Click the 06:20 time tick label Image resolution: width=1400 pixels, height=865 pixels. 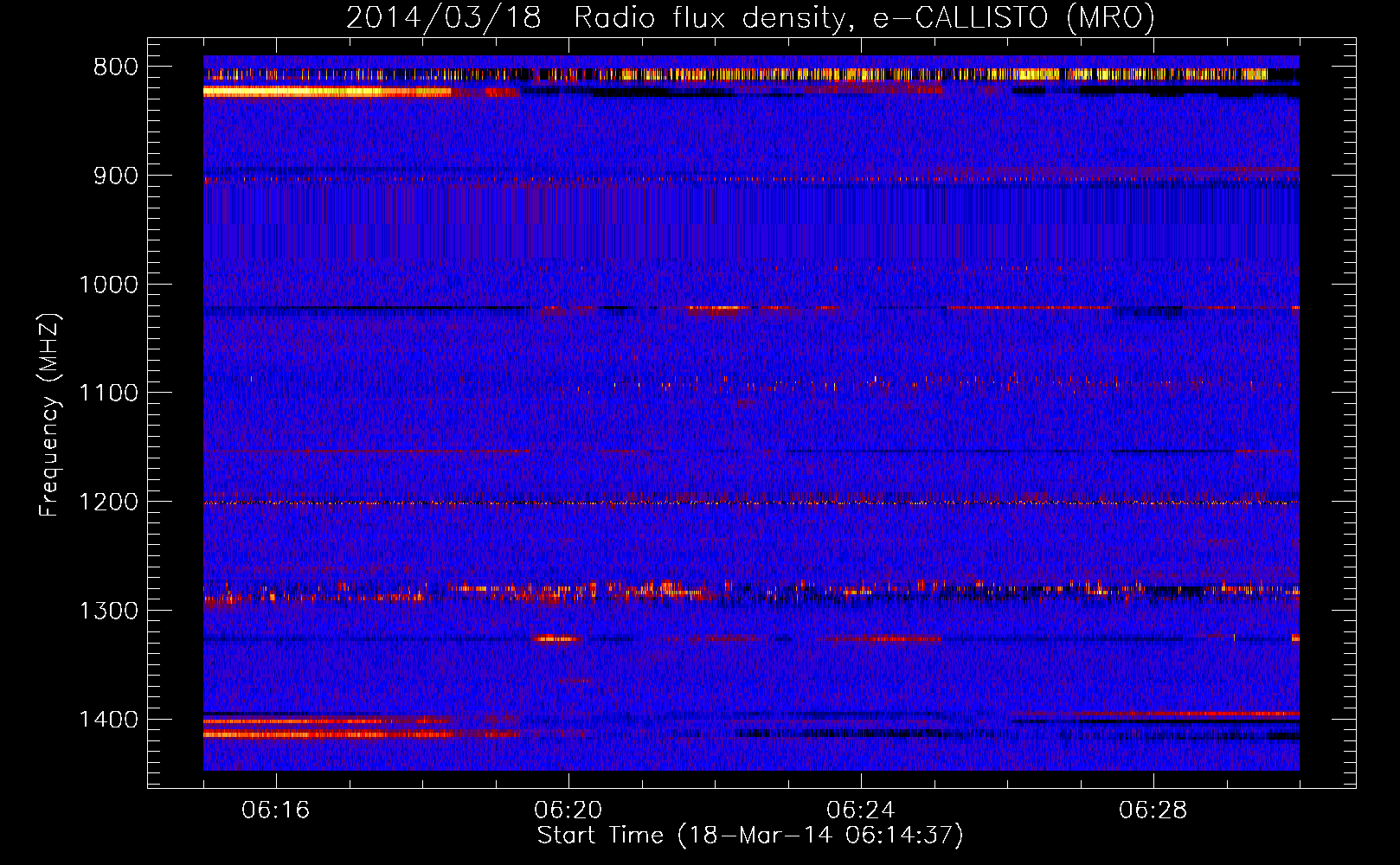568,811
